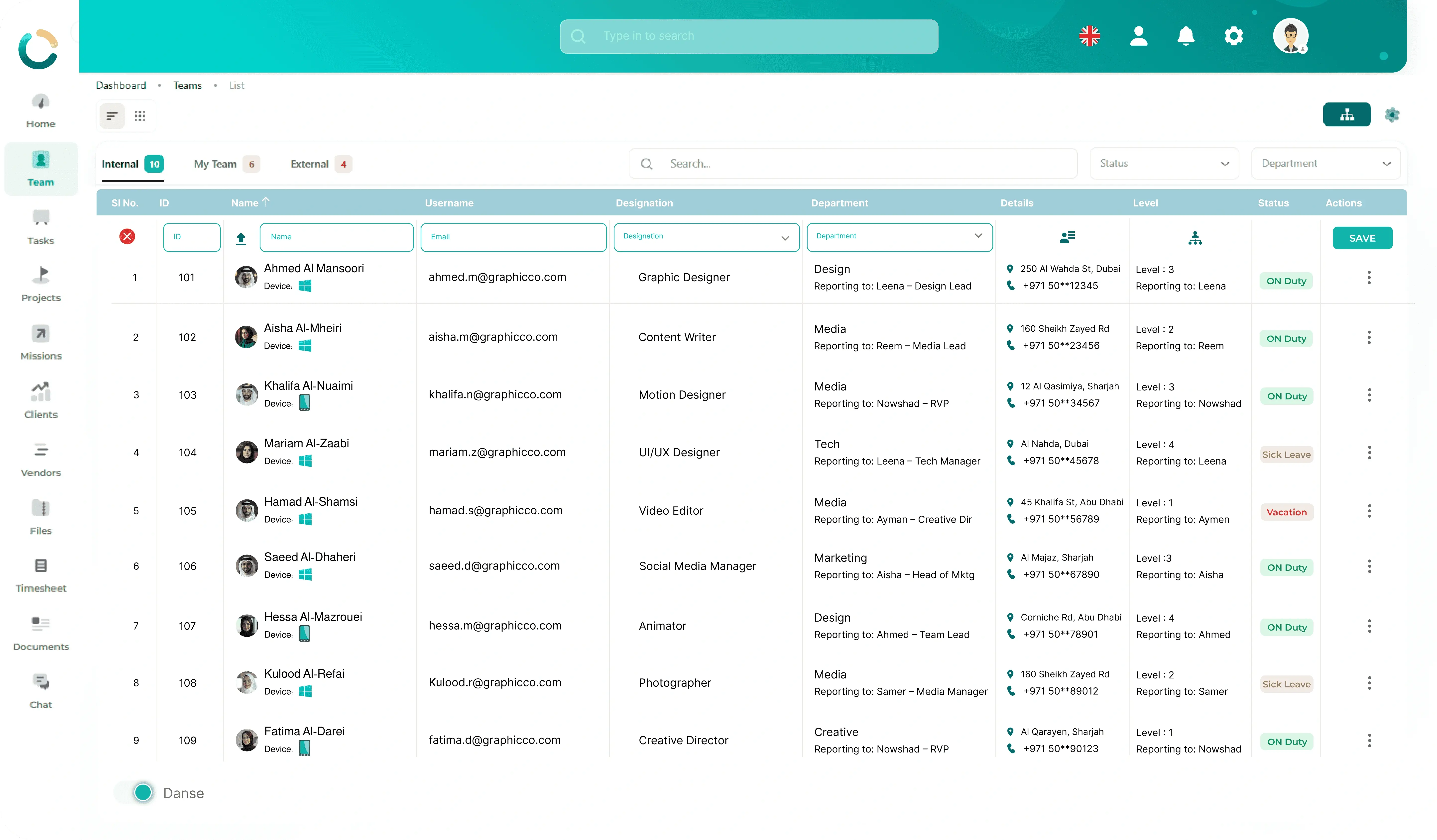1437x840 pixels.
Task: Go to Teams breadcrumb link
Action: (x=187, y=86)
